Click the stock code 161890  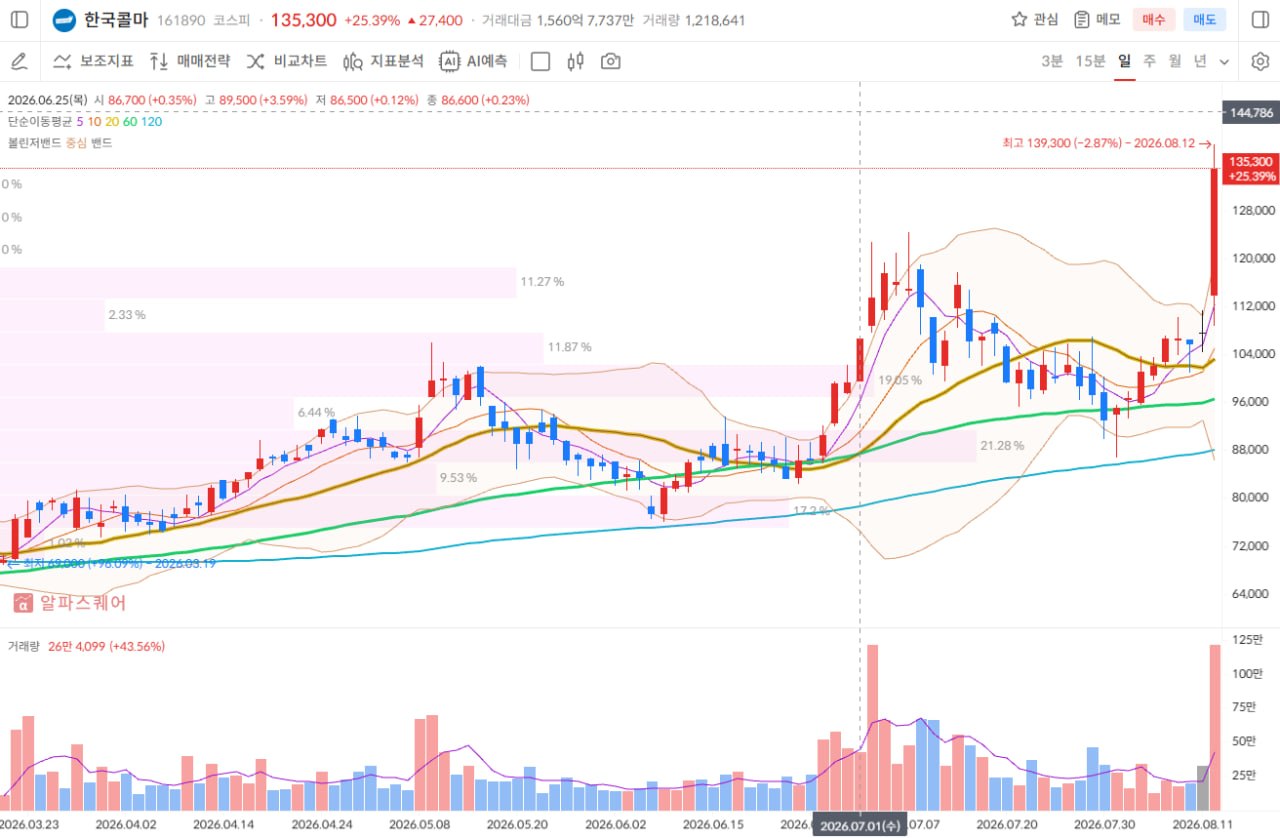tap(180, 20)
